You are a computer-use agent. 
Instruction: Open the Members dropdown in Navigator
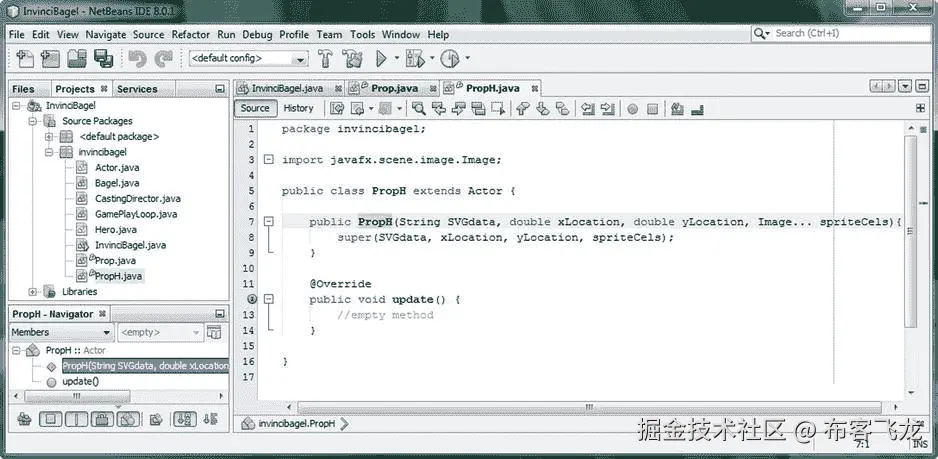[x=62, y=332]
